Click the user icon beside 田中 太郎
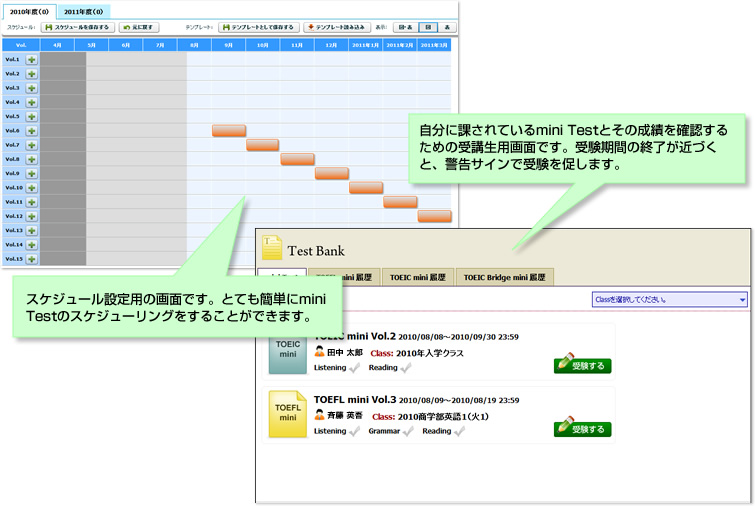 coord(319,351)
